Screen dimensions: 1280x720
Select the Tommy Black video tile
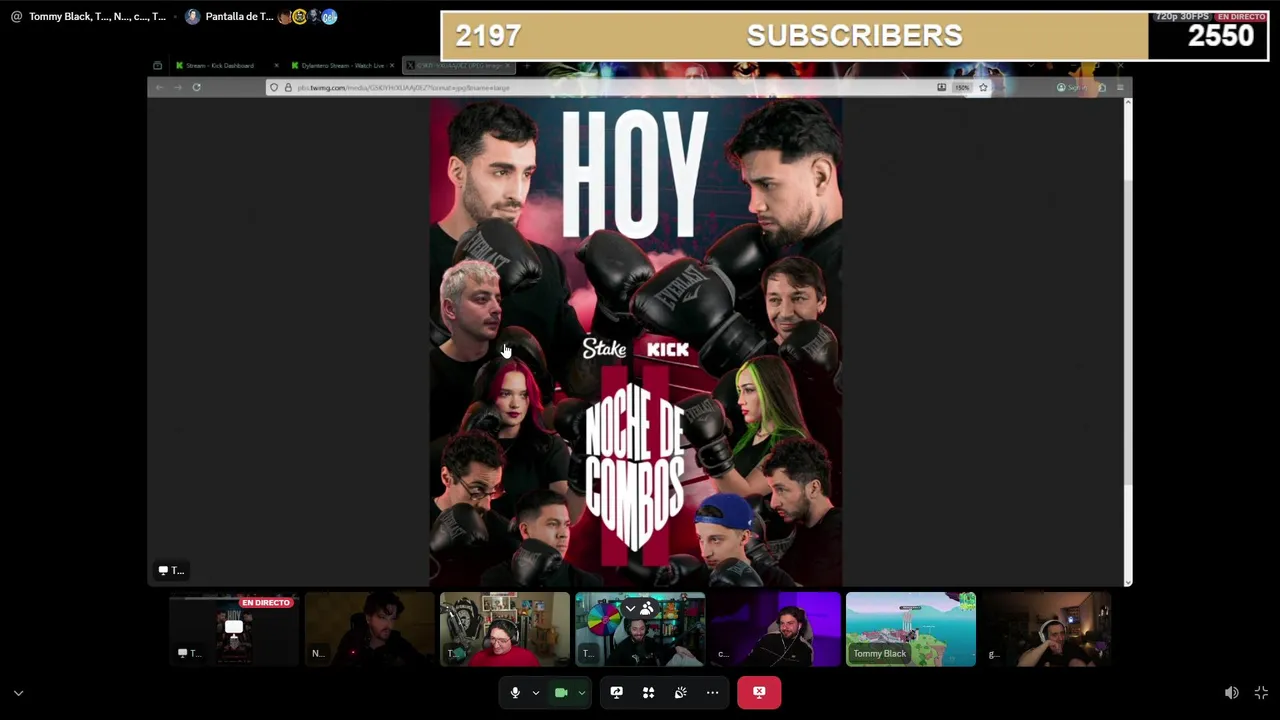[911, 629]
